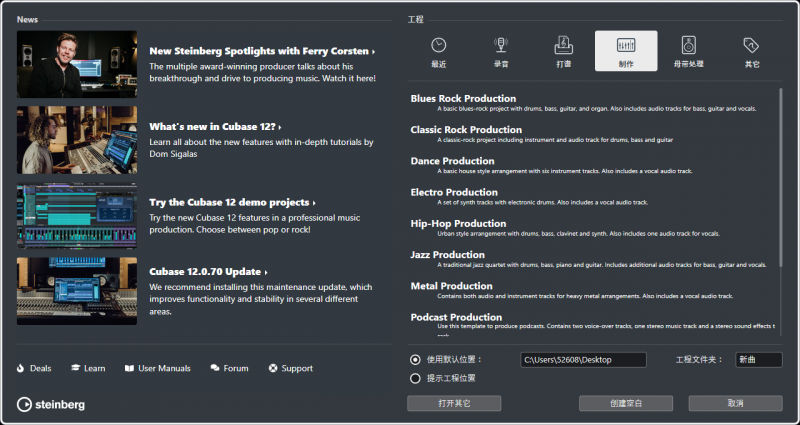800x425 pixels.
Task: Click the Deals flame icon
Action: [x=20, y=368]
